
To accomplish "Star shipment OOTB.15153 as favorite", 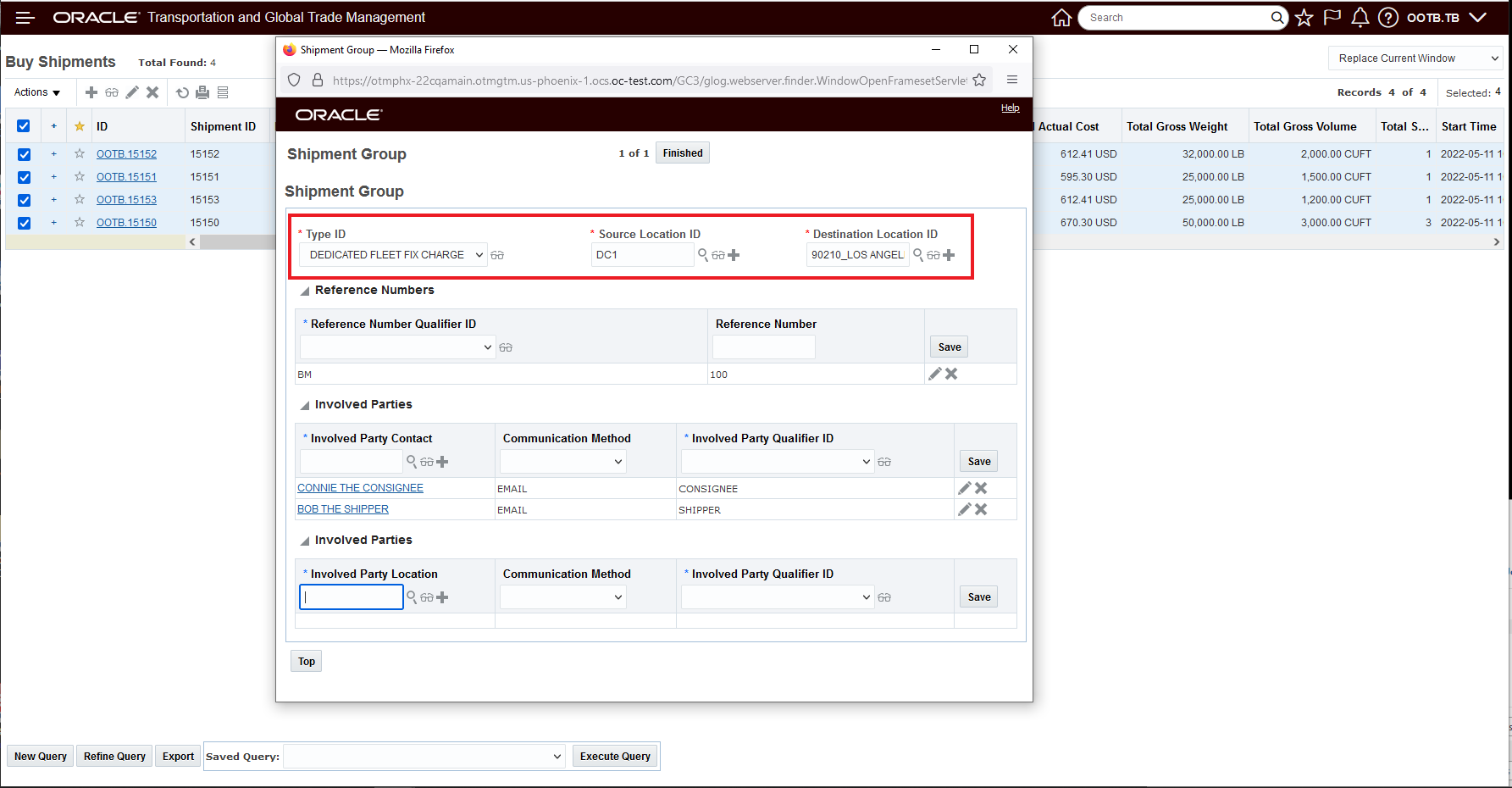I will pyautogui.click(x=80, y=199).
